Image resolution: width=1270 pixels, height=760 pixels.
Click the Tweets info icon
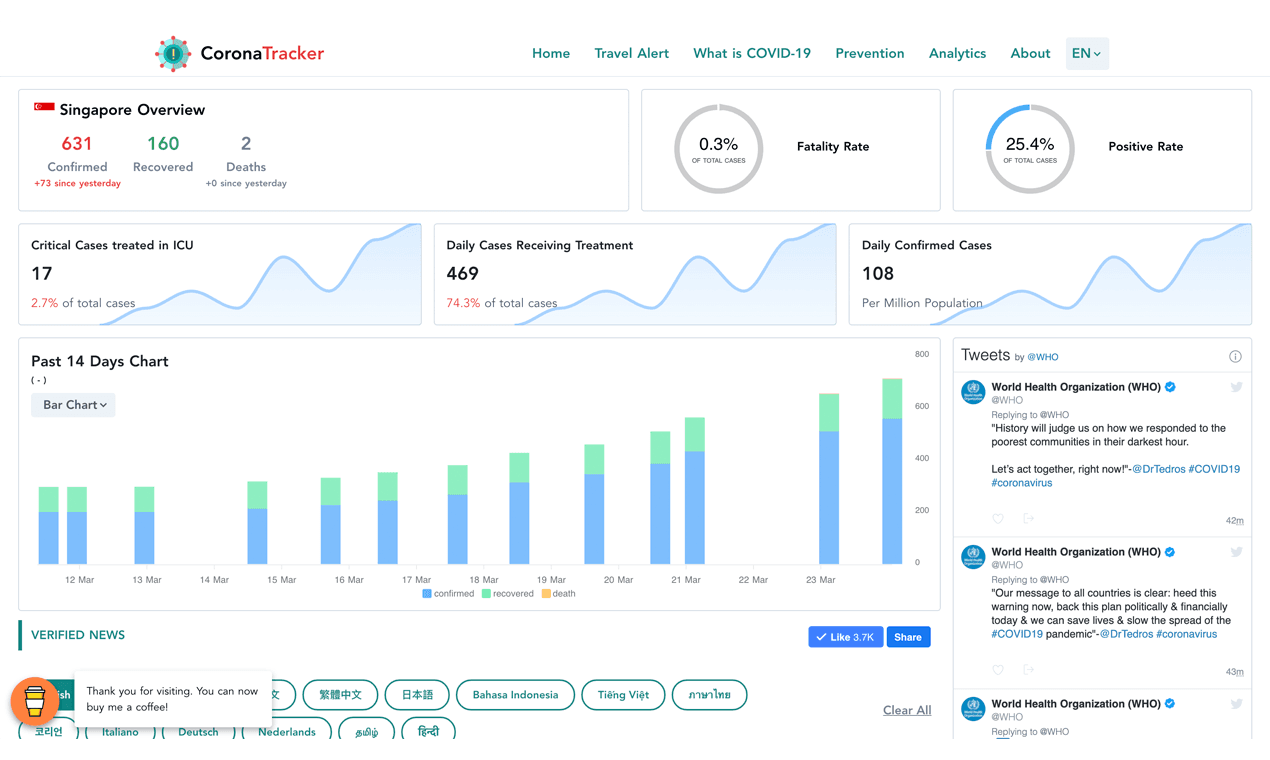pyautogui.click(x=1235, y=357)
